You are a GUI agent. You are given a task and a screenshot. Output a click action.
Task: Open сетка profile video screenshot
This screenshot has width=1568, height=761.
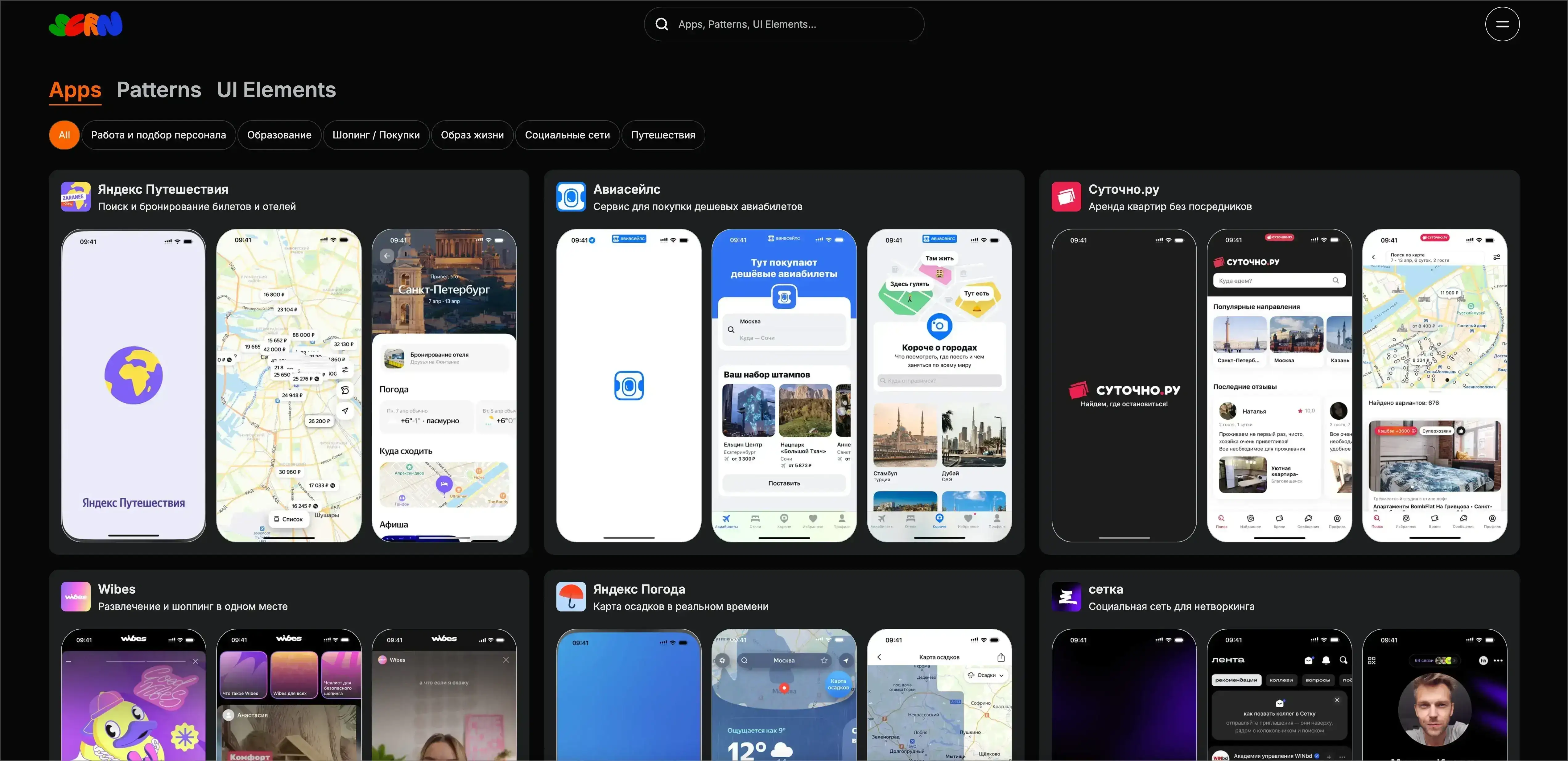tap(1435, 695)
